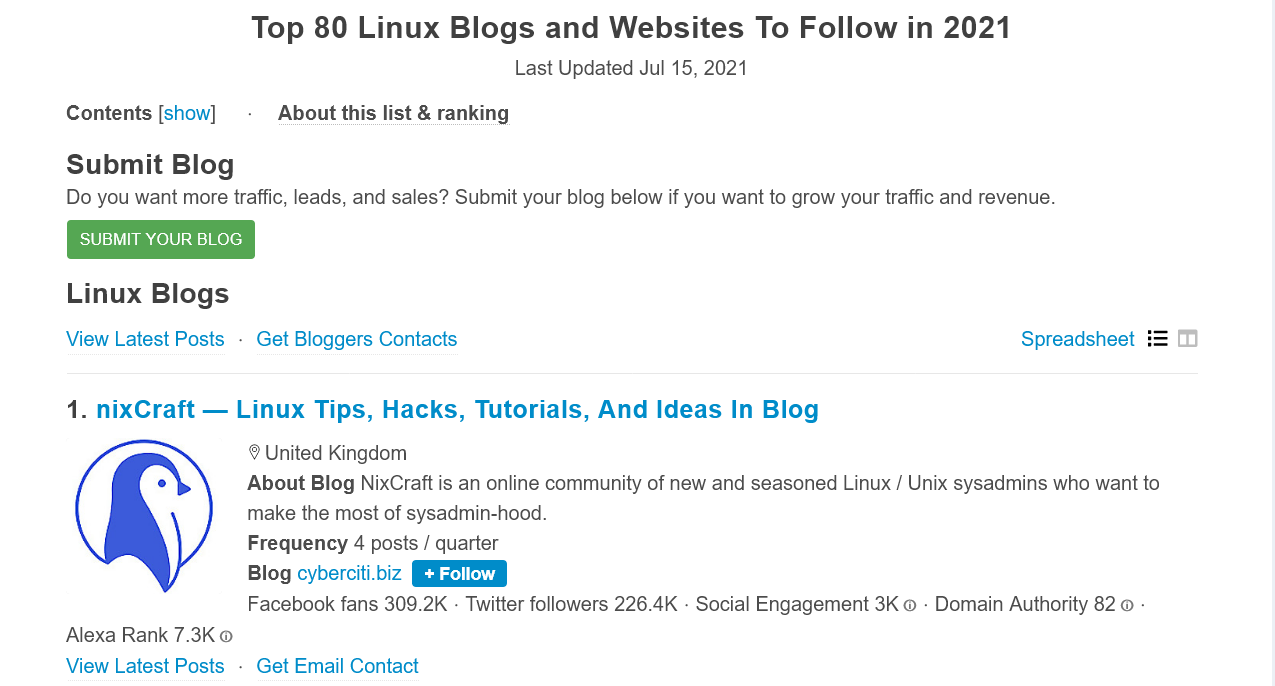Expand Contents with the show link
The image size is (1275, 686).
(187, 113)
